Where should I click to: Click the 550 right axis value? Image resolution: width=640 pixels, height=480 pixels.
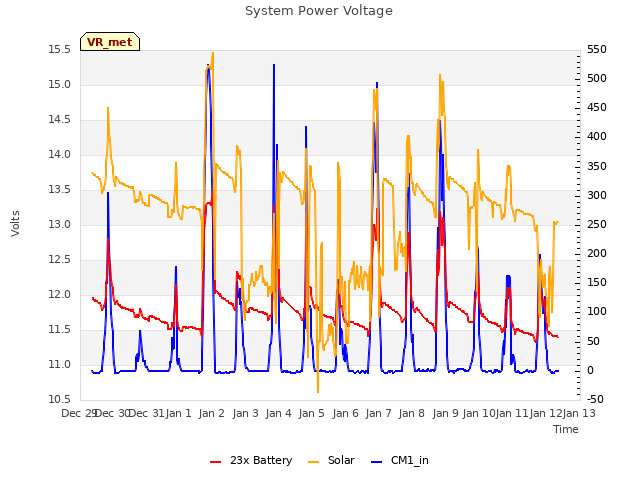597,50
